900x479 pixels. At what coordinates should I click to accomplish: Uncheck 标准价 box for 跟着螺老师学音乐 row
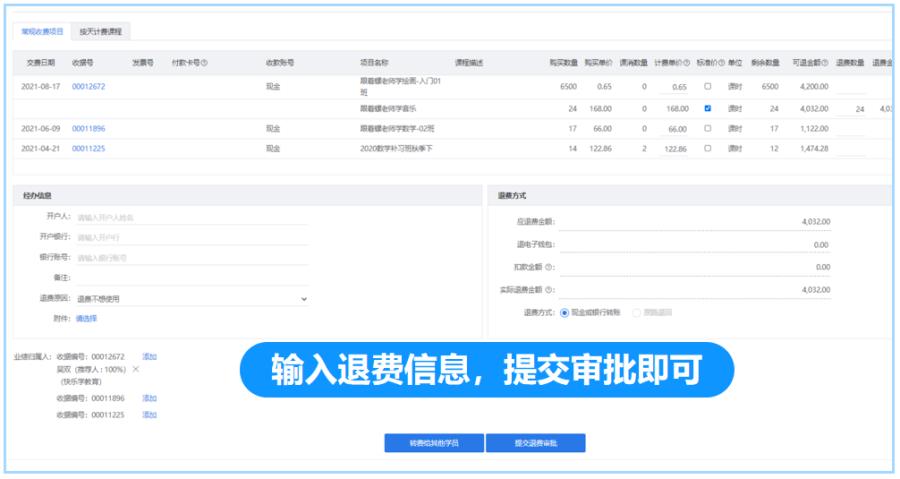point(708,108)
